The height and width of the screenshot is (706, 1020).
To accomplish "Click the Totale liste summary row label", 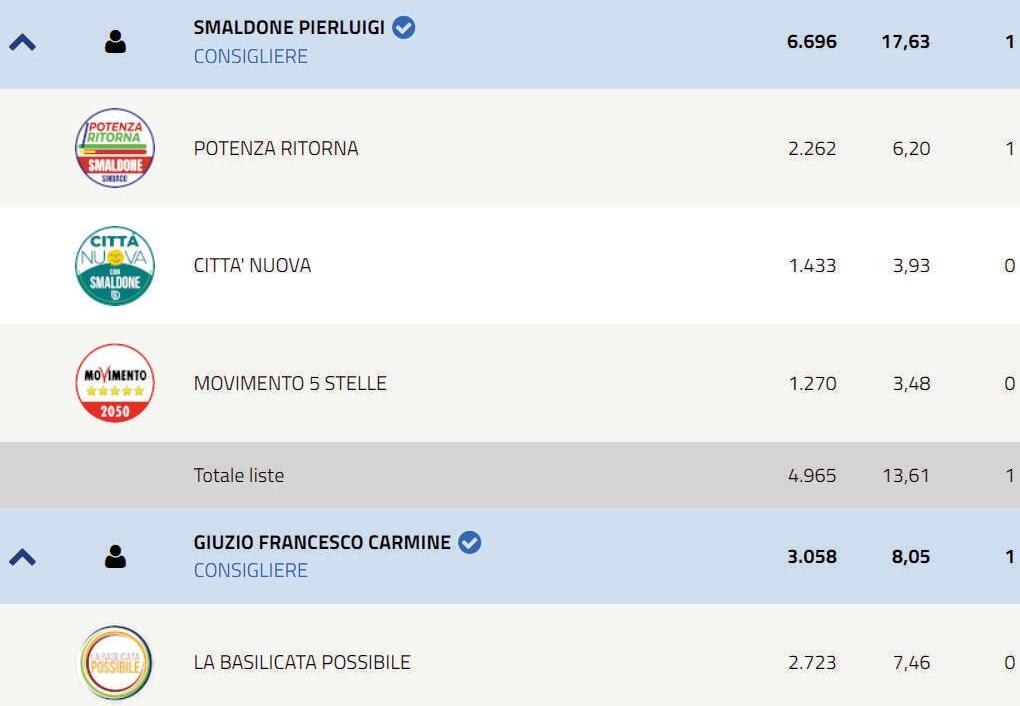I will [x=239, y=475].
